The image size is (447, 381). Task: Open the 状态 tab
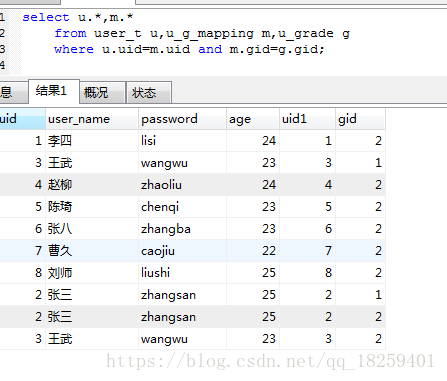[x=149, y=92]
